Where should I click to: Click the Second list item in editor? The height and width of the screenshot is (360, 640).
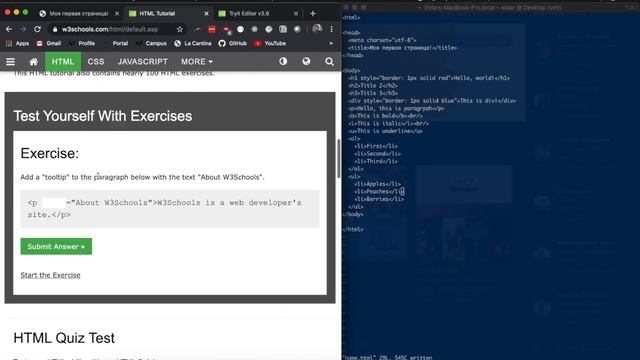pyautogui.click(x=378, y=154)
